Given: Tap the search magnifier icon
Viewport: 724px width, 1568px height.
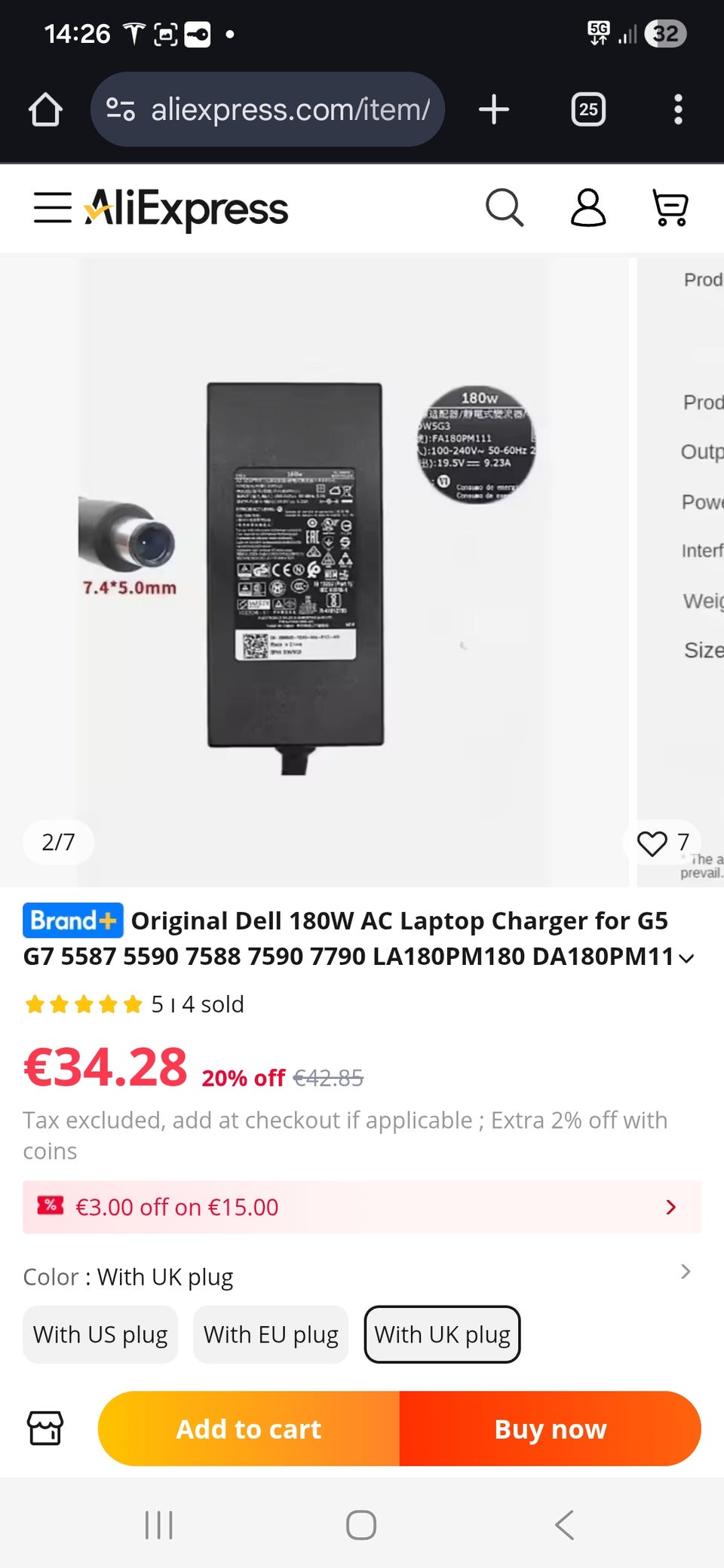Looking at the screenshot, I should pyautogui.click(x=505, y=207).
